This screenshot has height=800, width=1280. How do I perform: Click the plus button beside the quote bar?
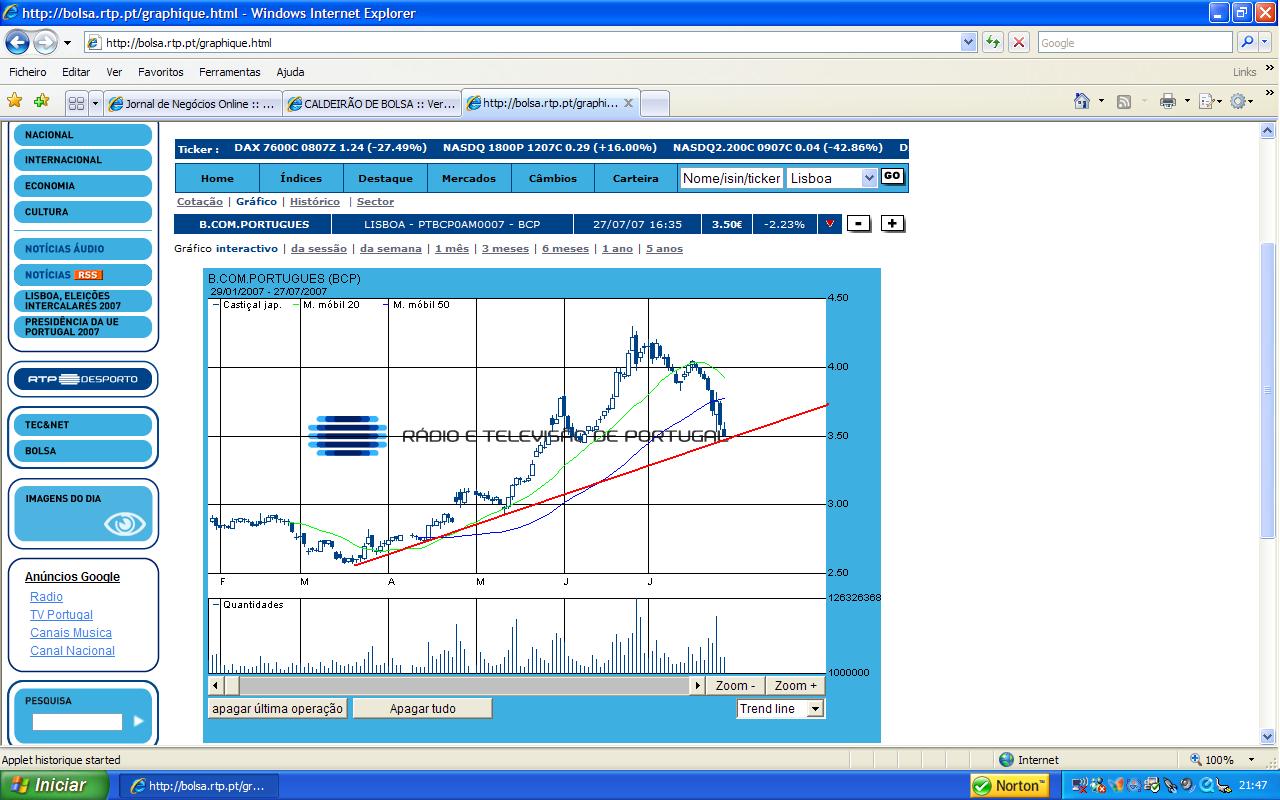pos(892,224)
